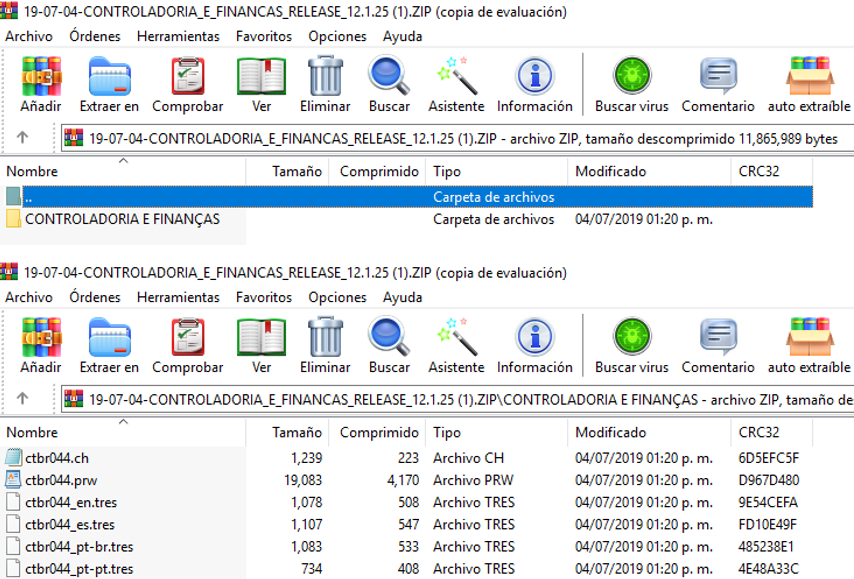Click the path field in the bottom window
The image size is (854, 579).
(x=458, y=399)
